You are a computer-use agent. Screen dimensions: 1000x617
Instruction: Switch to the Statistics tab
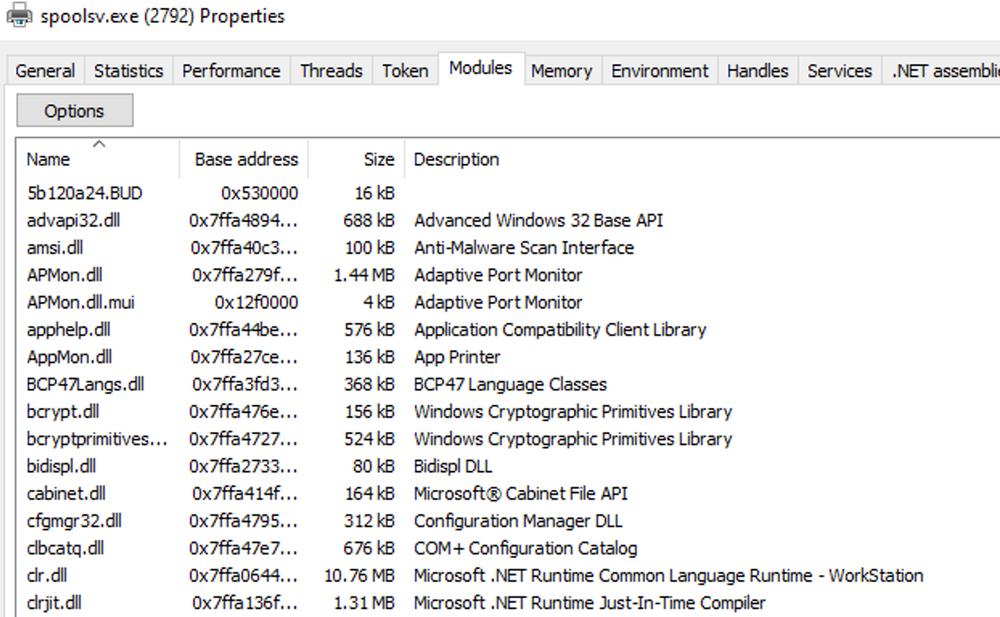coord(128,71)
